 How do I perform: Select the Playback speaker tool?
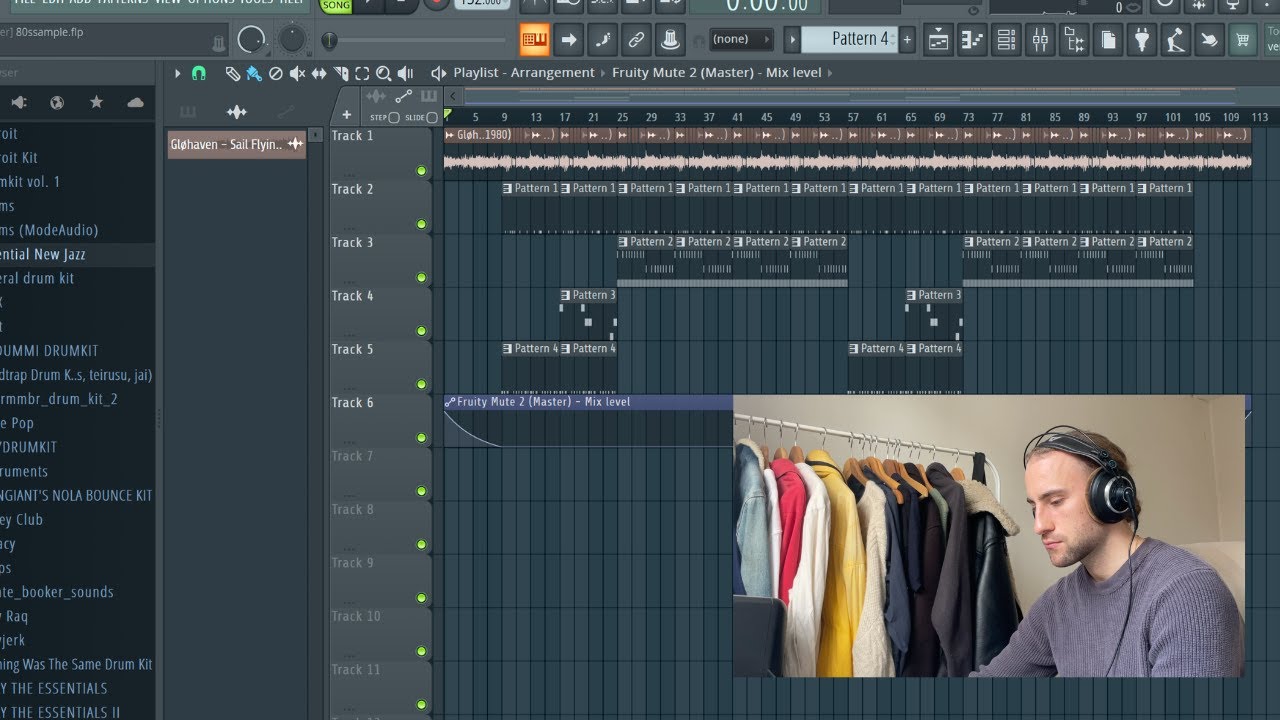pos(405,73)
